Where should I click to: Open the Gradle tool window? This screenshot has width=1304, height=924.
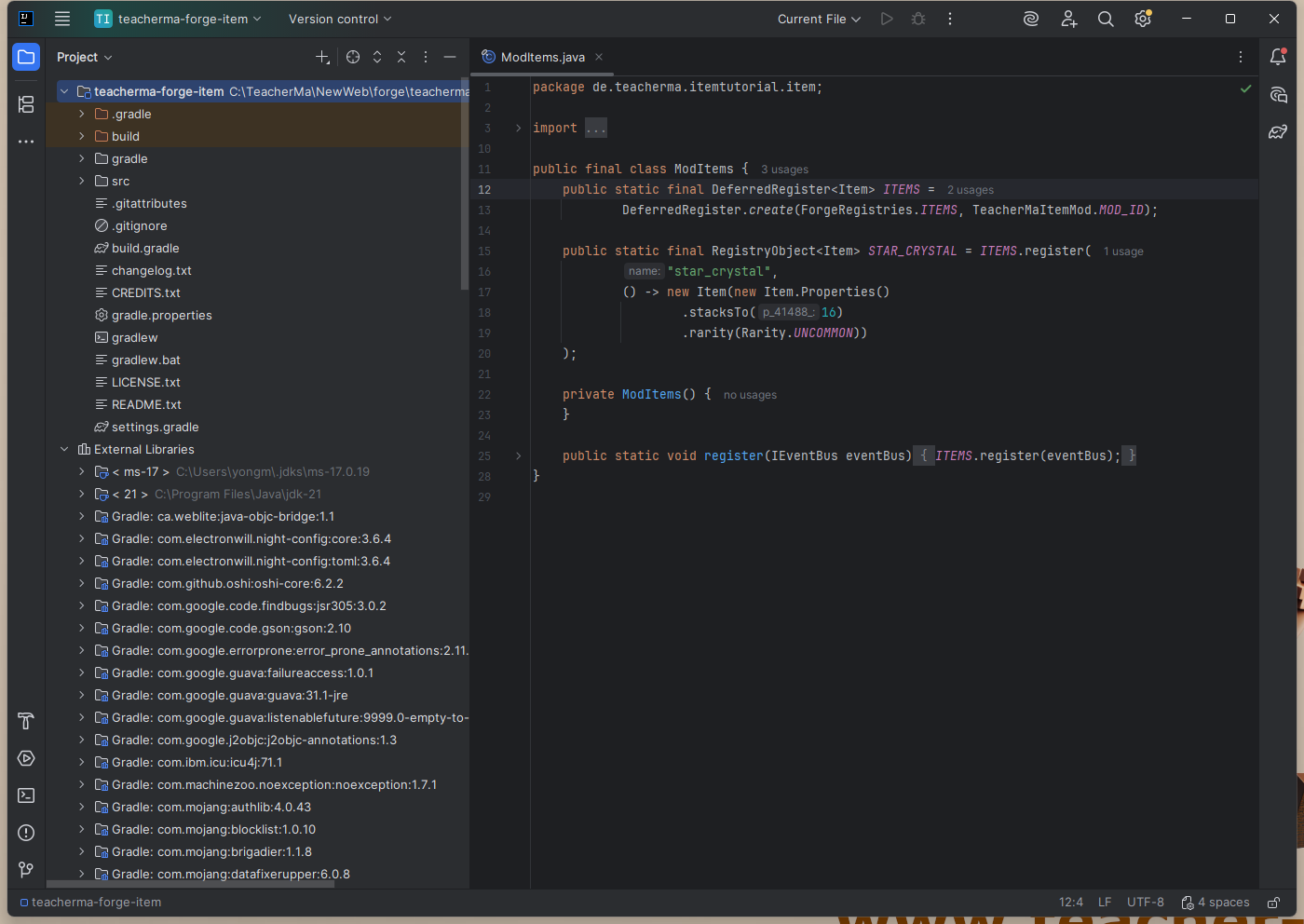[x=1278, y=132]
